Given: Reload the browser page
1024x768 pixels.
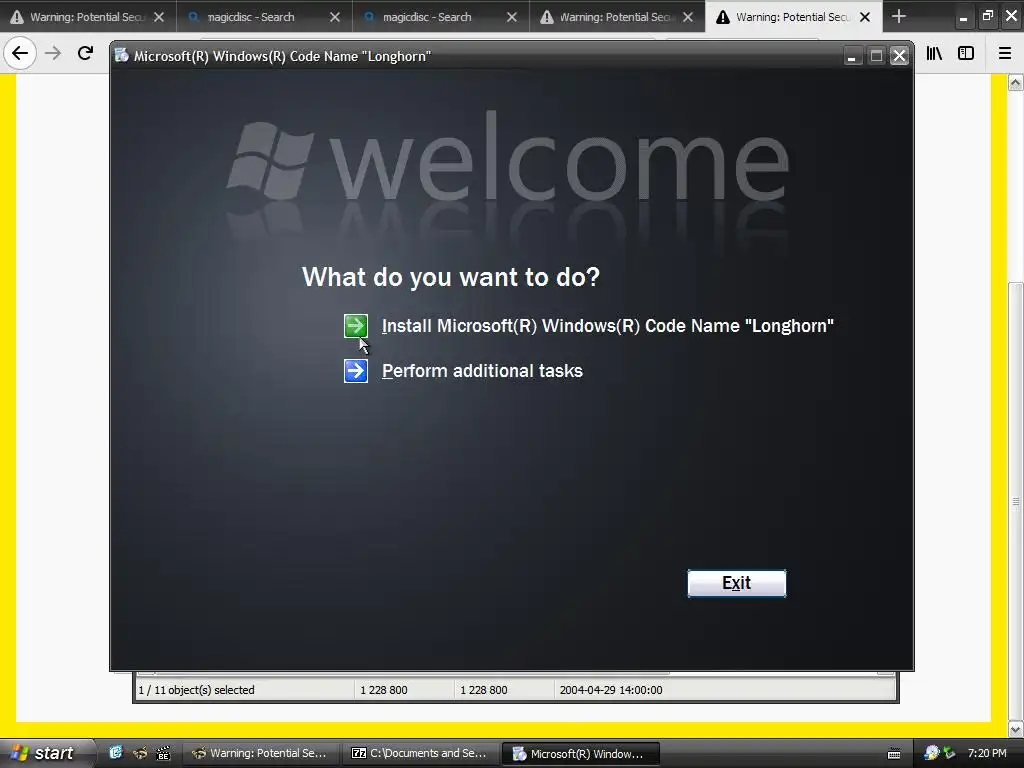Looking at the screenshot, I should point(86,53).
